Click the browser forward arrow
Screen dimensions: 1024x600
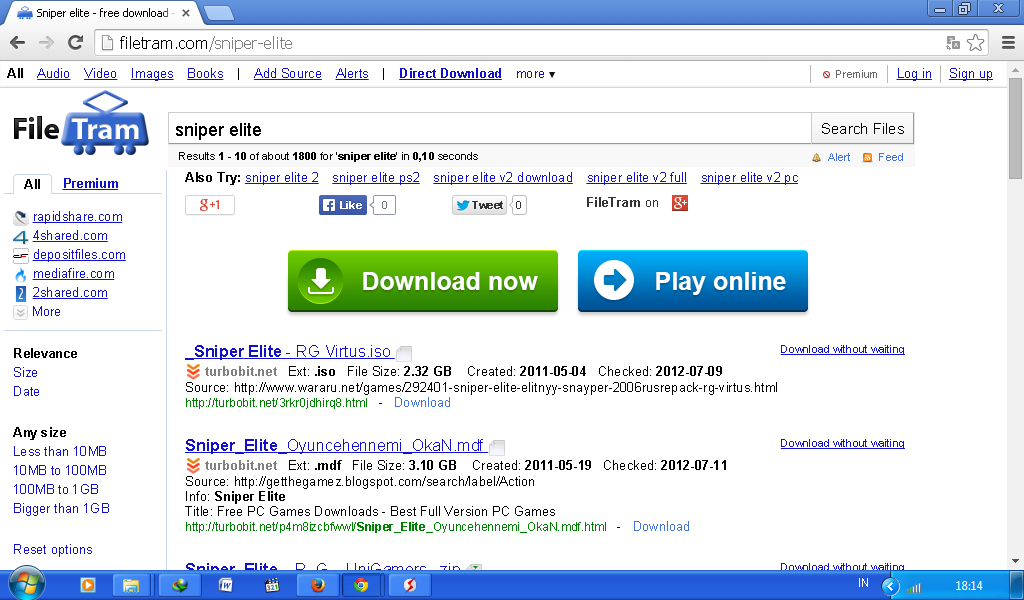pyautogui.click(x=46, y=43)
